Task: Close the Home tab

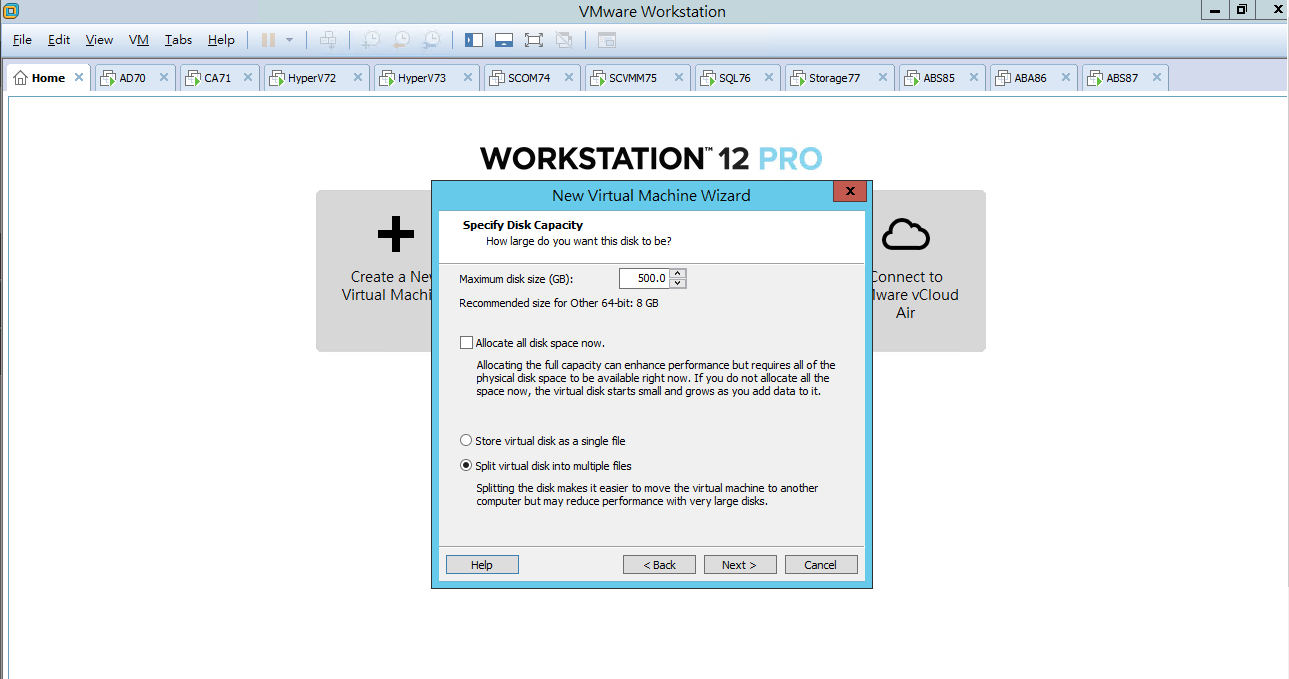Action: (x=80, y=77)
